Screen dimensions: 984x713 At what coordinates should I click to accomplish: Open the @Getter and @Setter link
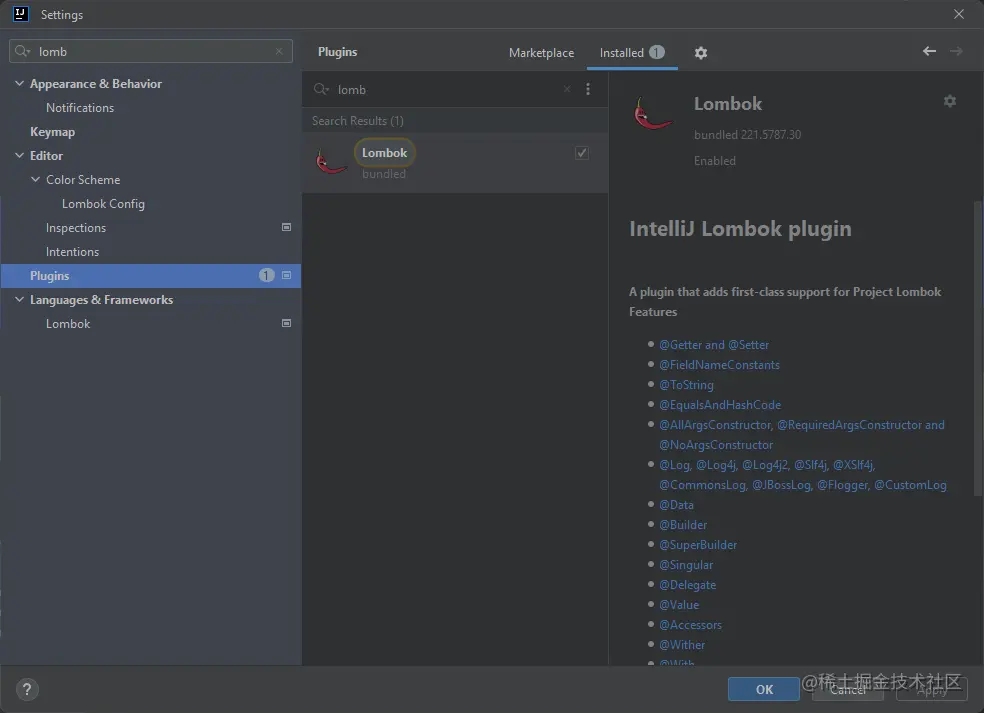pyautogui.click(x=714, y=345)
